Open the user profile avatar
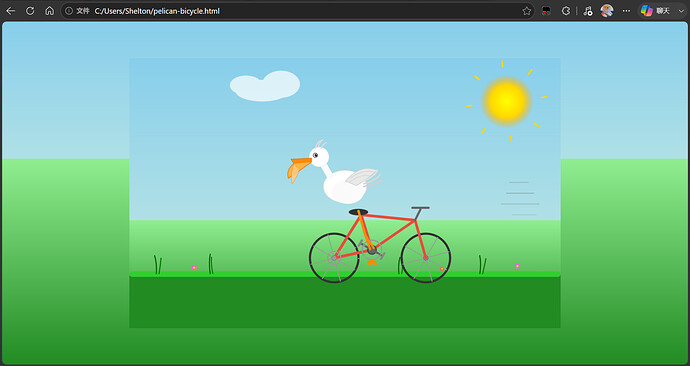The height and width of the screenshot is (366, 690). [607, 11]
